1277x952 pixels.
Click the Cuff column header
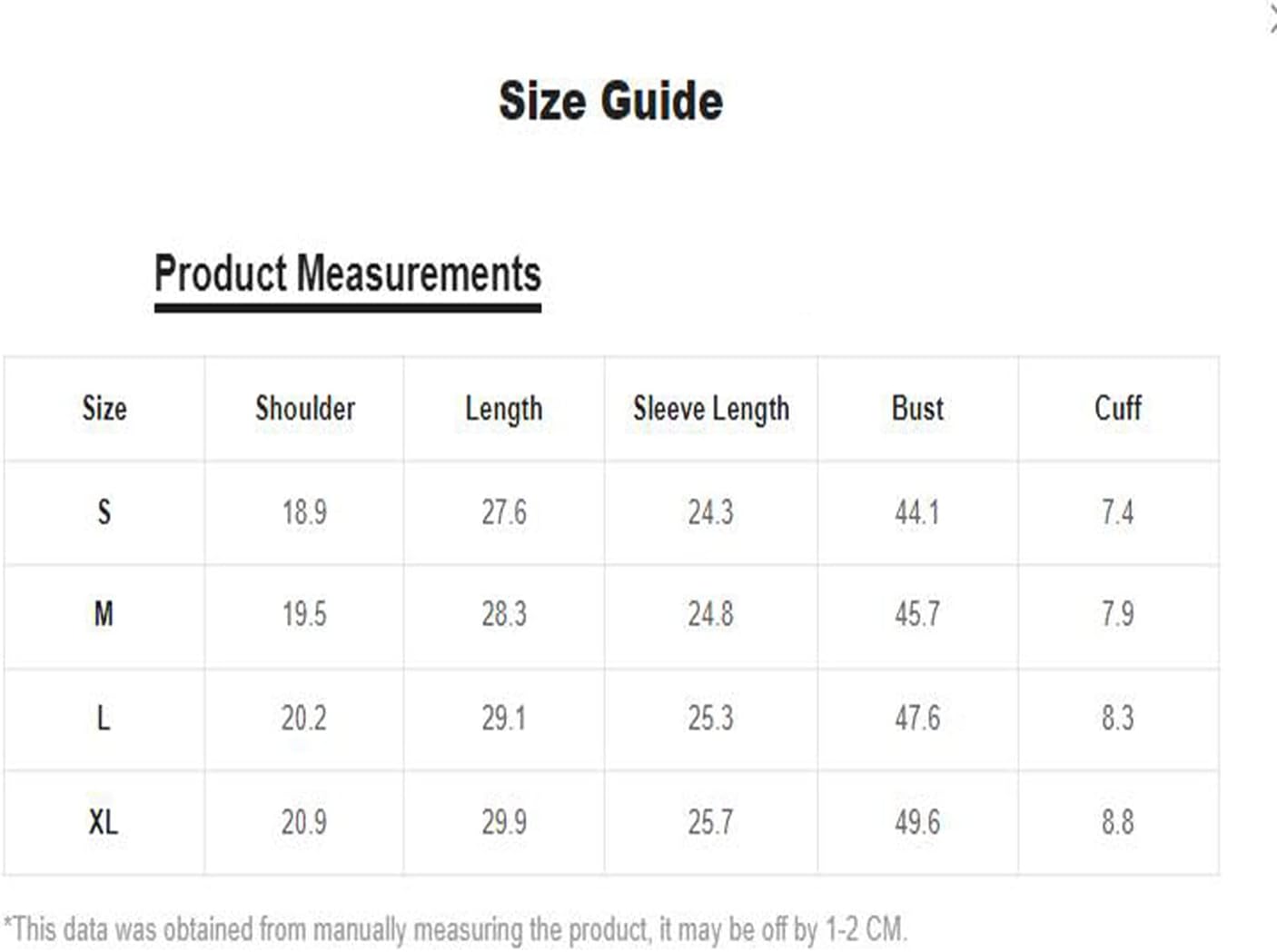[1118, 409]
